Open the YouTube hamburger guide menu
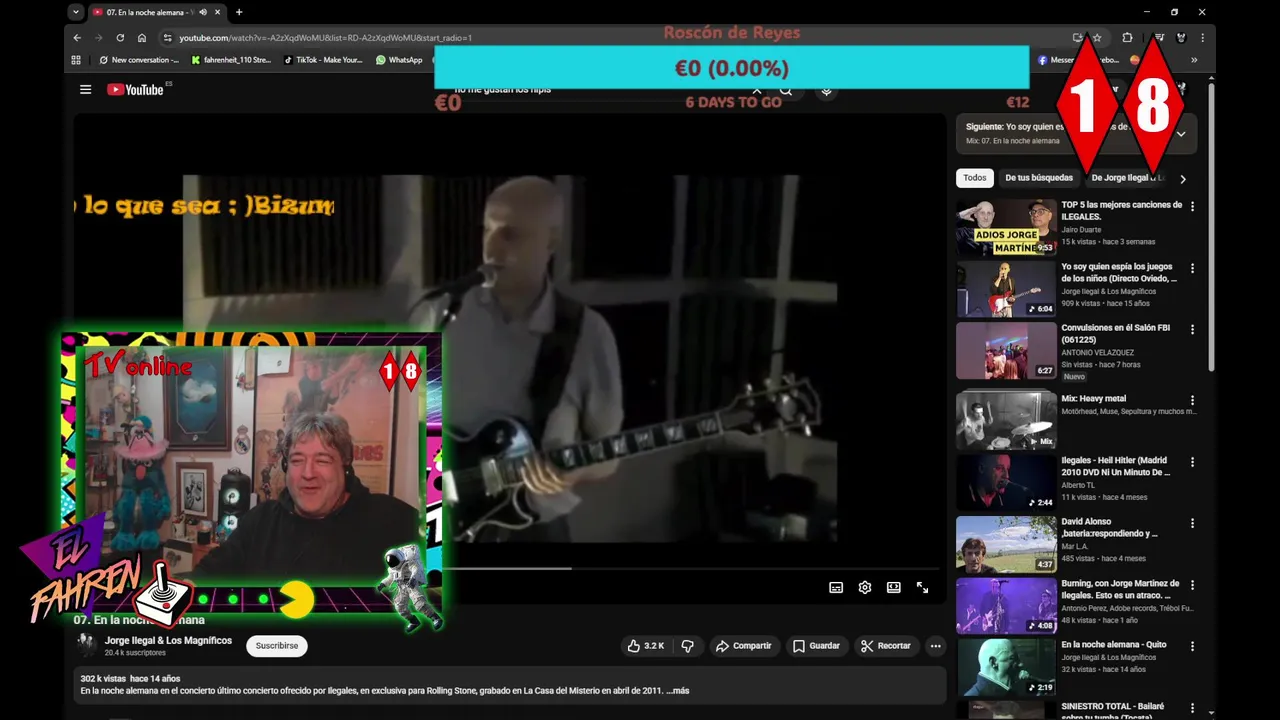 [85, 89]
